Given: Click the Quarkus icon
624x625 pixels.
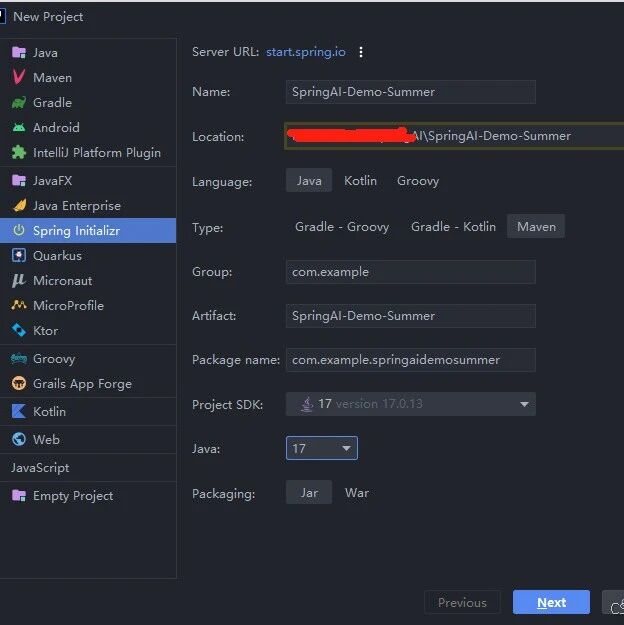Looking at the screenshot, I should pyautogui.click(x=19, y=256).
